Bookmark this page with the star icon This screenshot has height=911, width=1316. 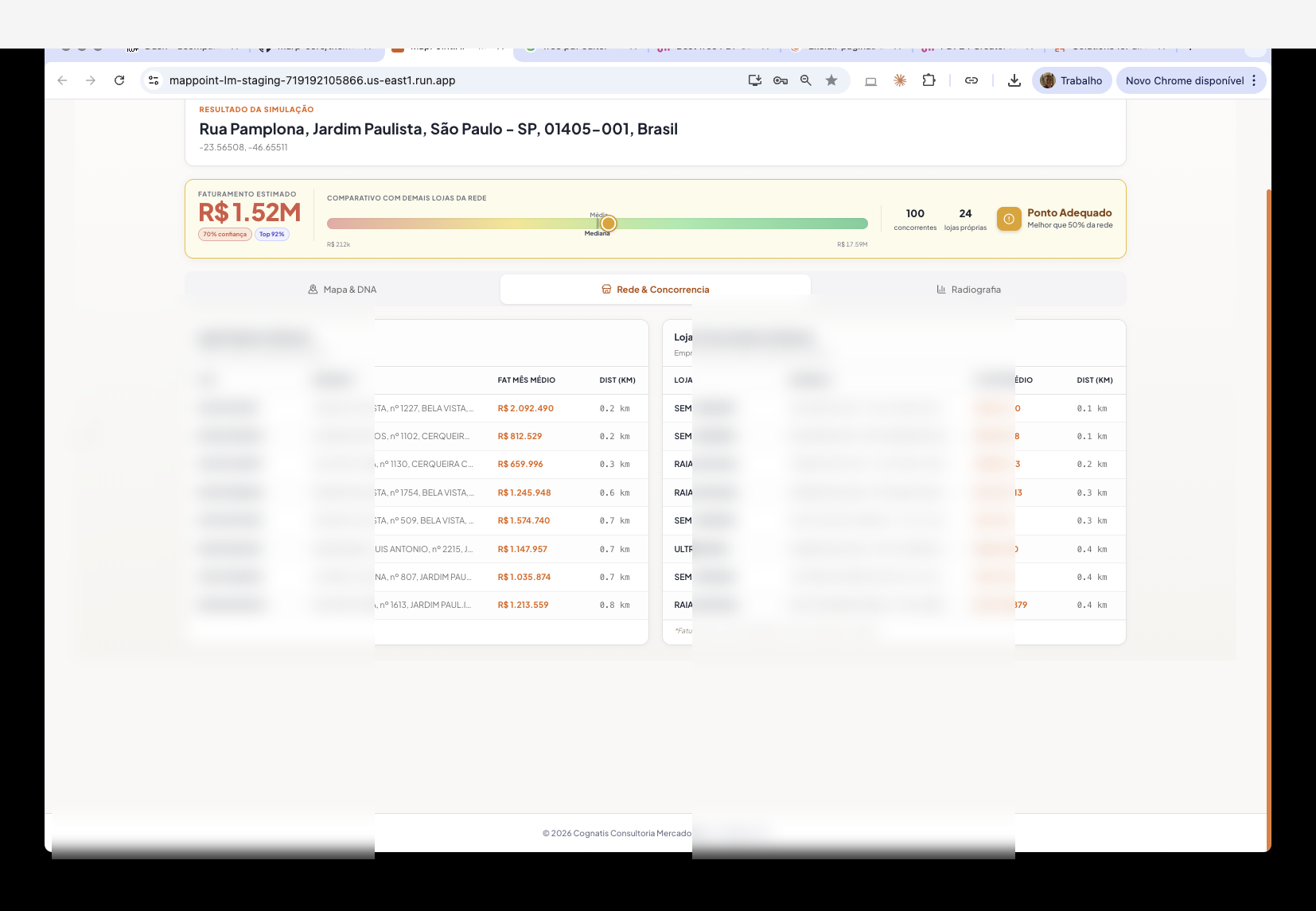click(x=831, y=80)
